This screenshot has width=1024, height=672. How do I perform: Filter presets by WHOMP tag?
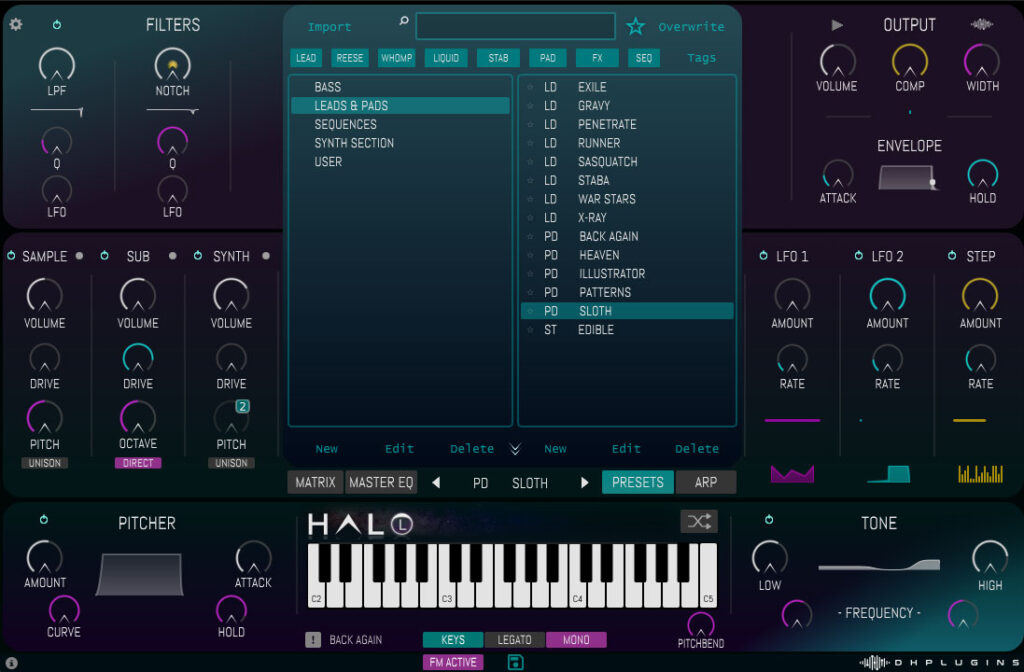396,58
